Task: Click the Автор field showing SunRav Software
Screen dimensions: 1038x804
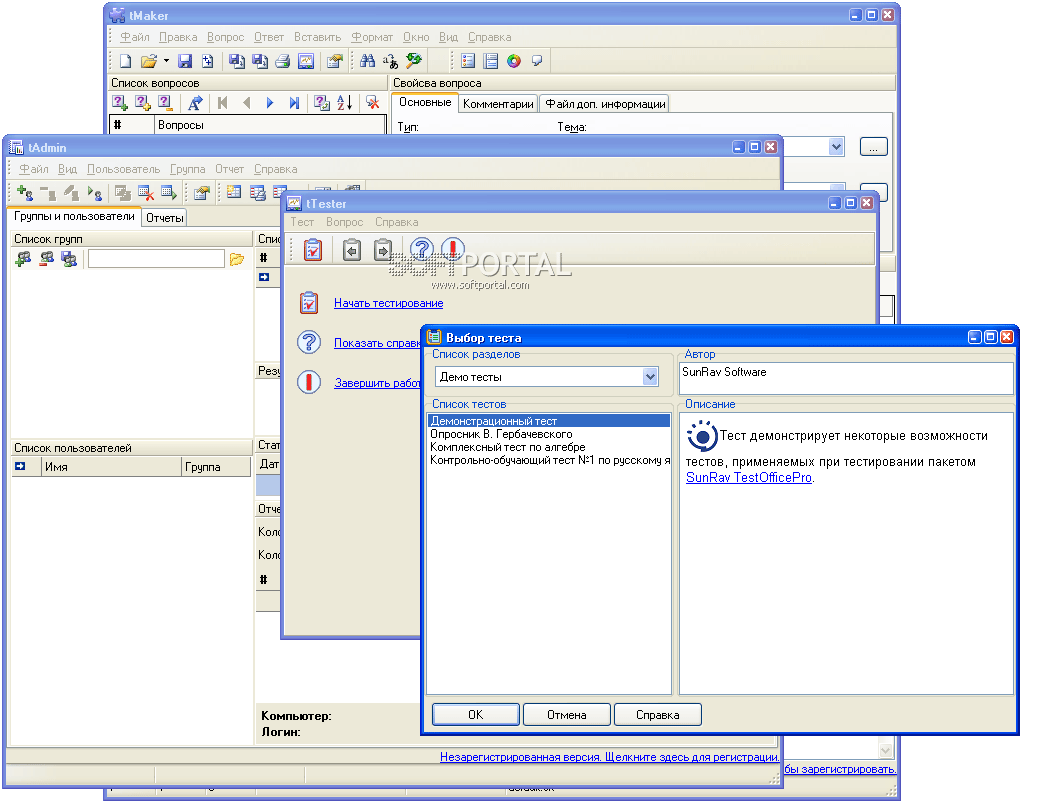Action: (846, 378)
